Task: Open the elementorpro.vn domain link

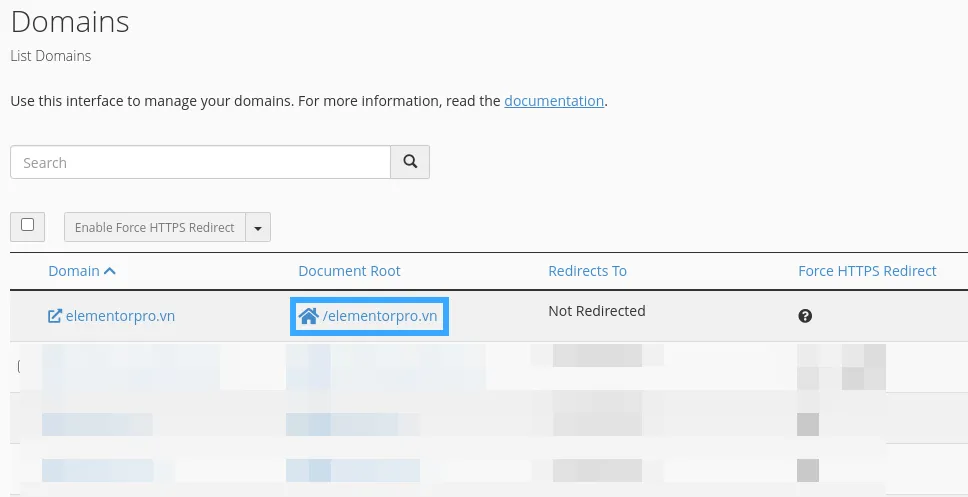Action: click(x=120, y=316)
